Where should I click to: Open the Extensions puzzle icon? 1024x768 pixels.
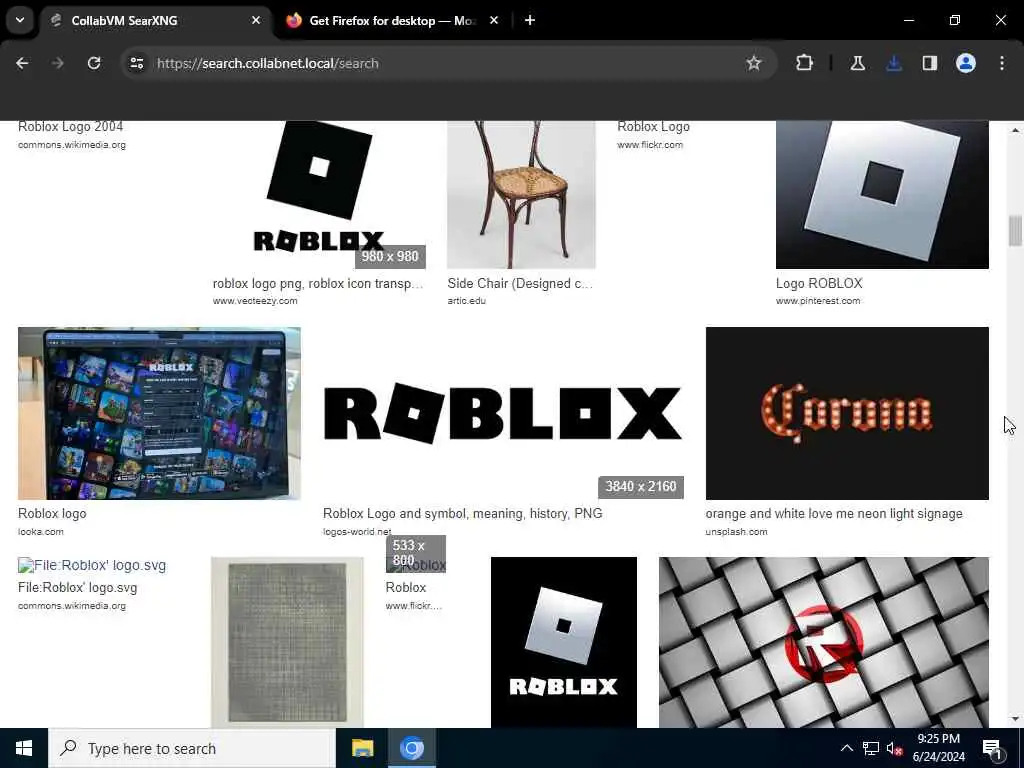point(805,63)
